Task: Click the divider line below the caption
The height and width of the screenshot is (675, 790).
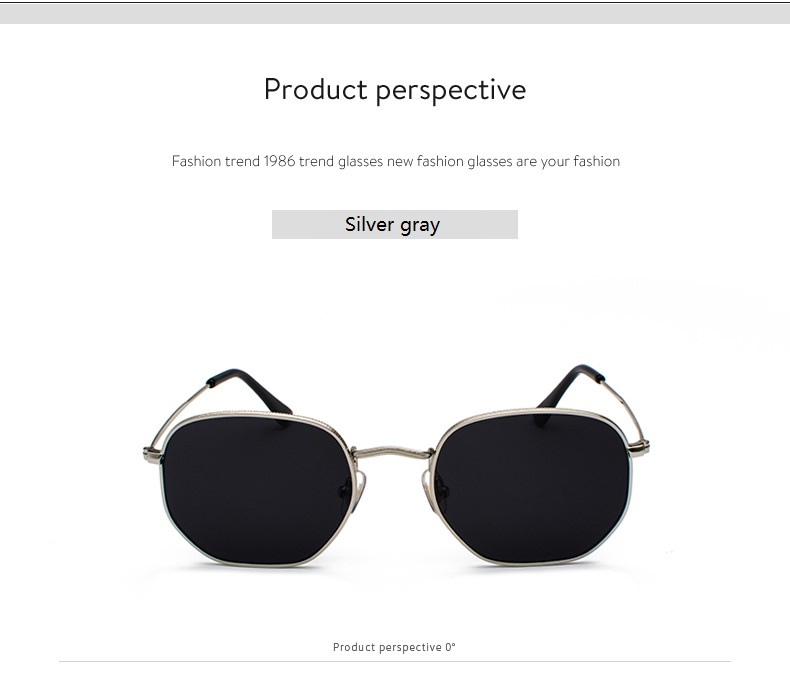Action: (x=395, y=661)
